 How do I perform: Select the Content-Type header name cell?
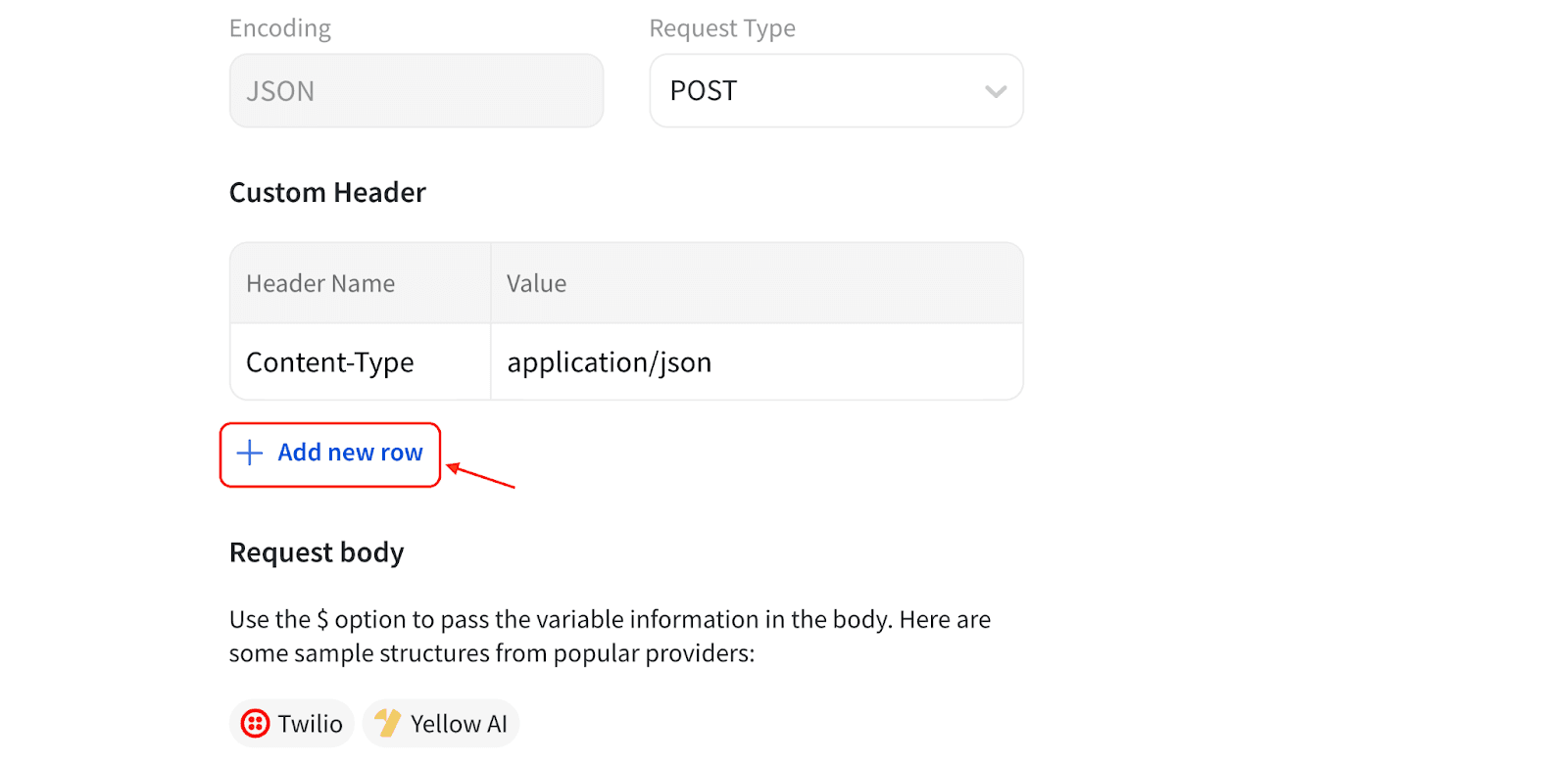click(x=359, y=362)
